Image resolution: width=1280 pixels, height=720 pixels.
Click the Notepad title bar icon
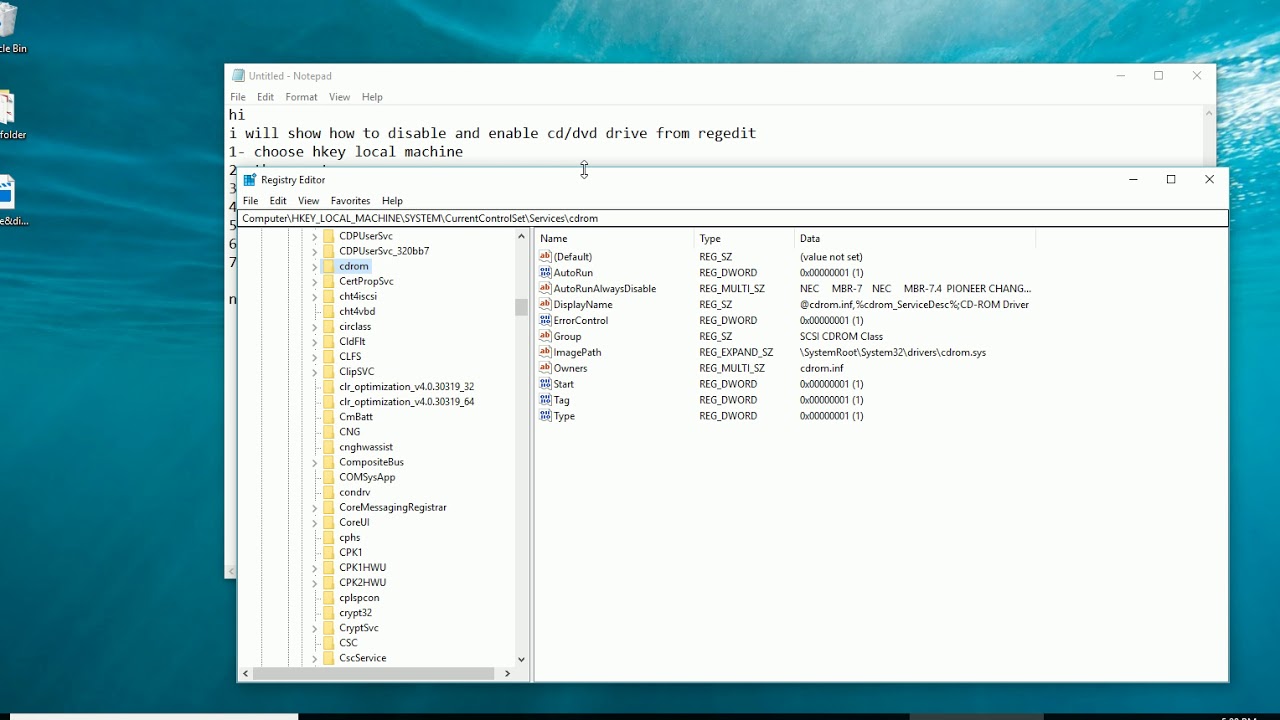tap(238, 76)
